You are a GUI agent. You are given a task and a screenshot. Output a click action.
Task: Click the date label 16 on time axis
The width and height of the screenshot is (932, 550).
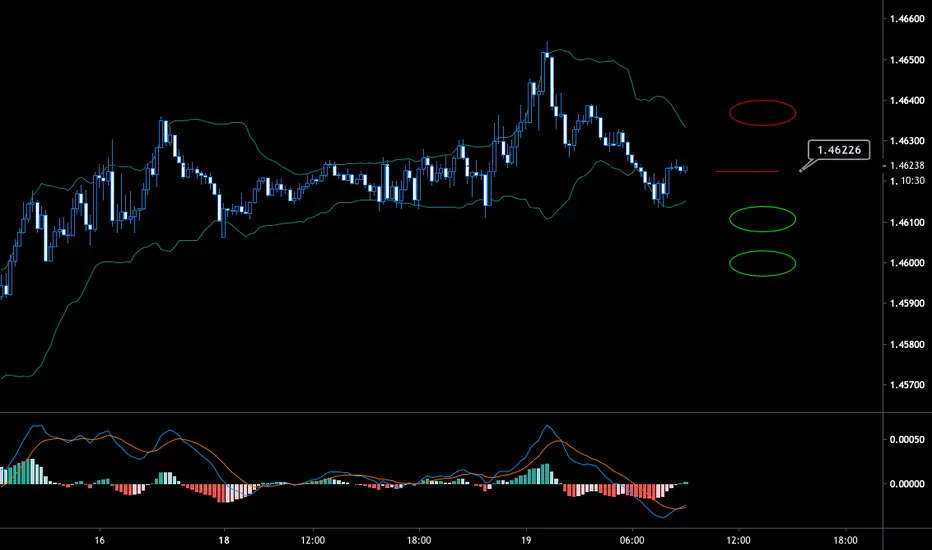pyautogui.click(x=99, y=540)
